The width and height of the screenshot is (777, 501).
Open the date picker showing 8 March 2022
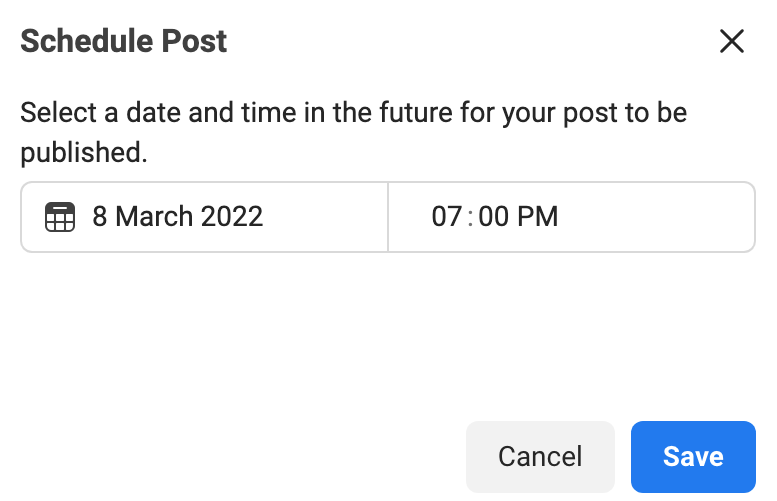tap(177, 217)
